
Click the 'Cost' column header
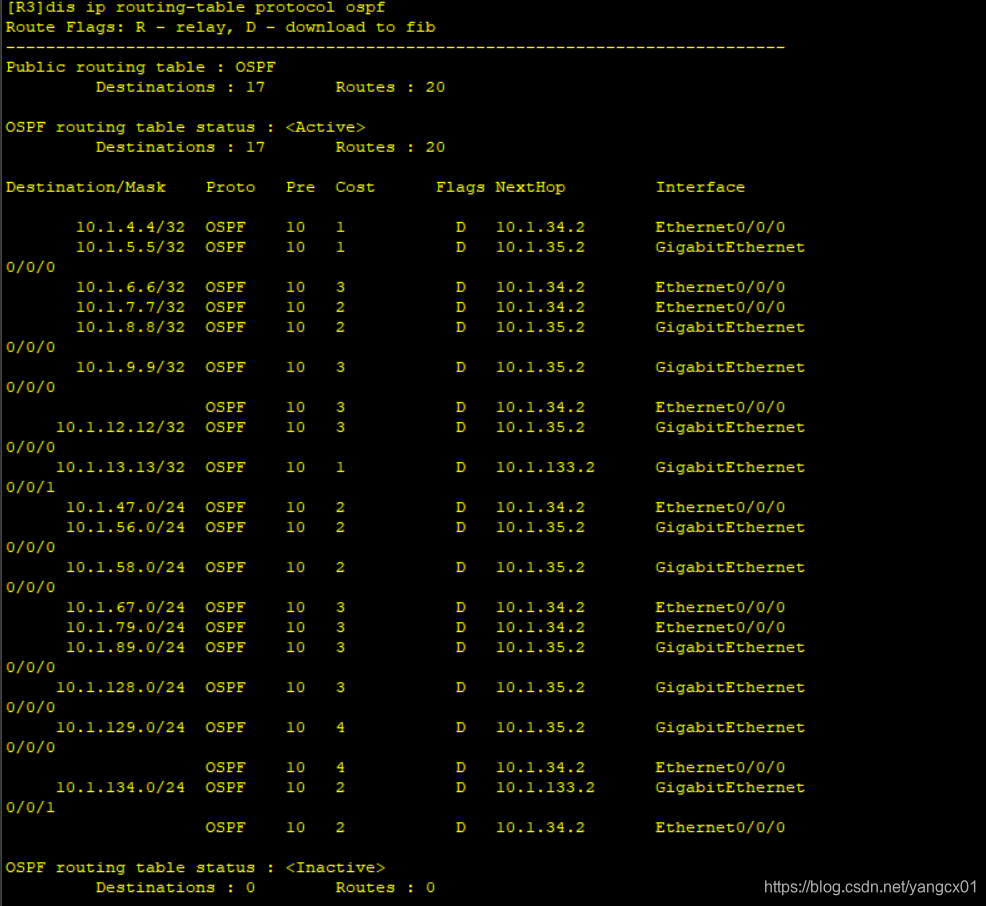tap(355, 187)
